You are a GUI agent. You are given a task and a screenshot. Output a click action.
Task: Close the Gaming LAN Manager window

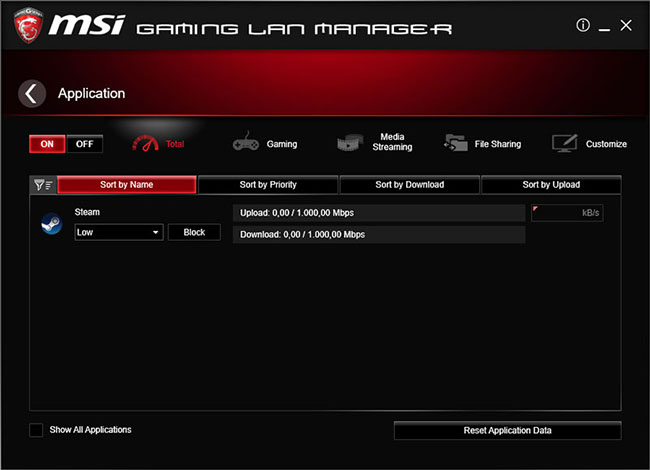[x=626, y=25]
